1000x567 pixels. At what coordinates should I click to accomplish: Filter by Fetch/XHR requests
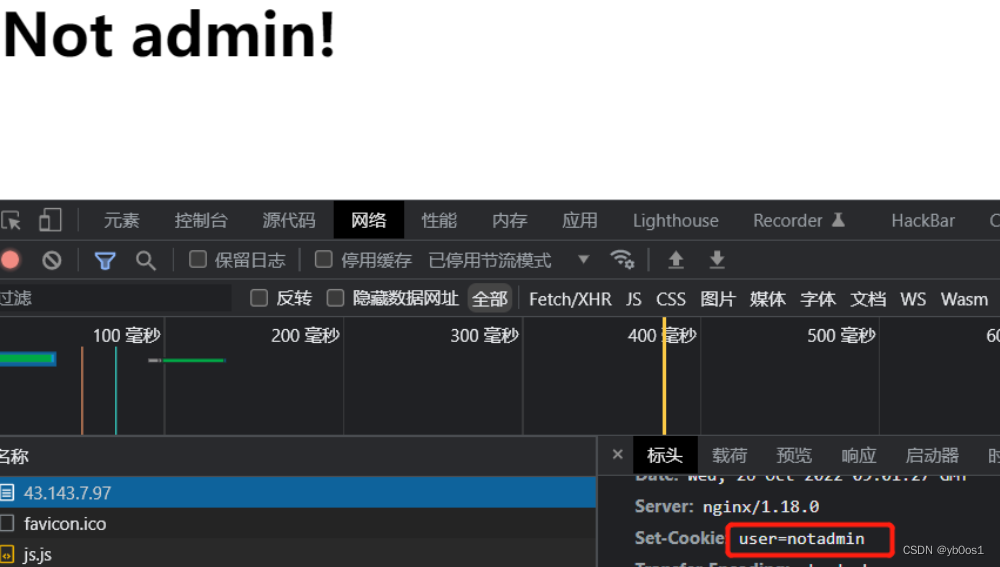point(570,299)
